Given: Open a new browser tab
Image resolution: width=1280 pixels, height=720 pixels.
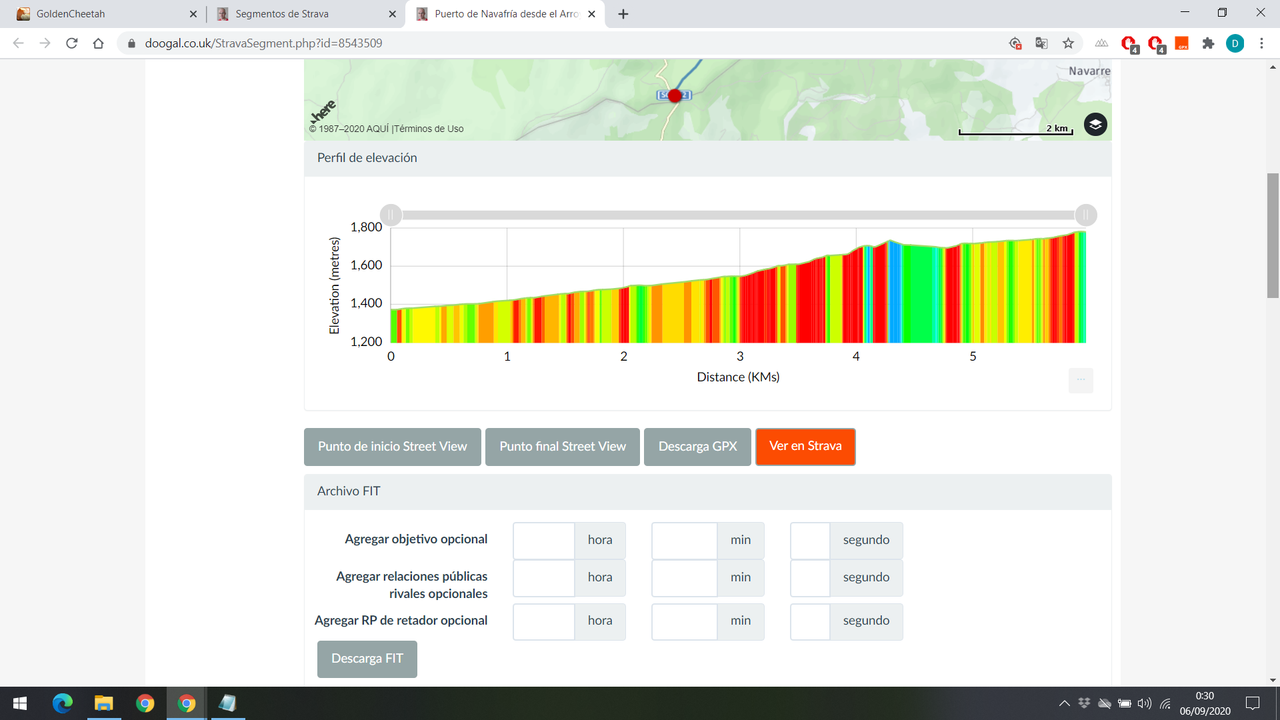Looking at the screenshot, I should tap(623, 14).
